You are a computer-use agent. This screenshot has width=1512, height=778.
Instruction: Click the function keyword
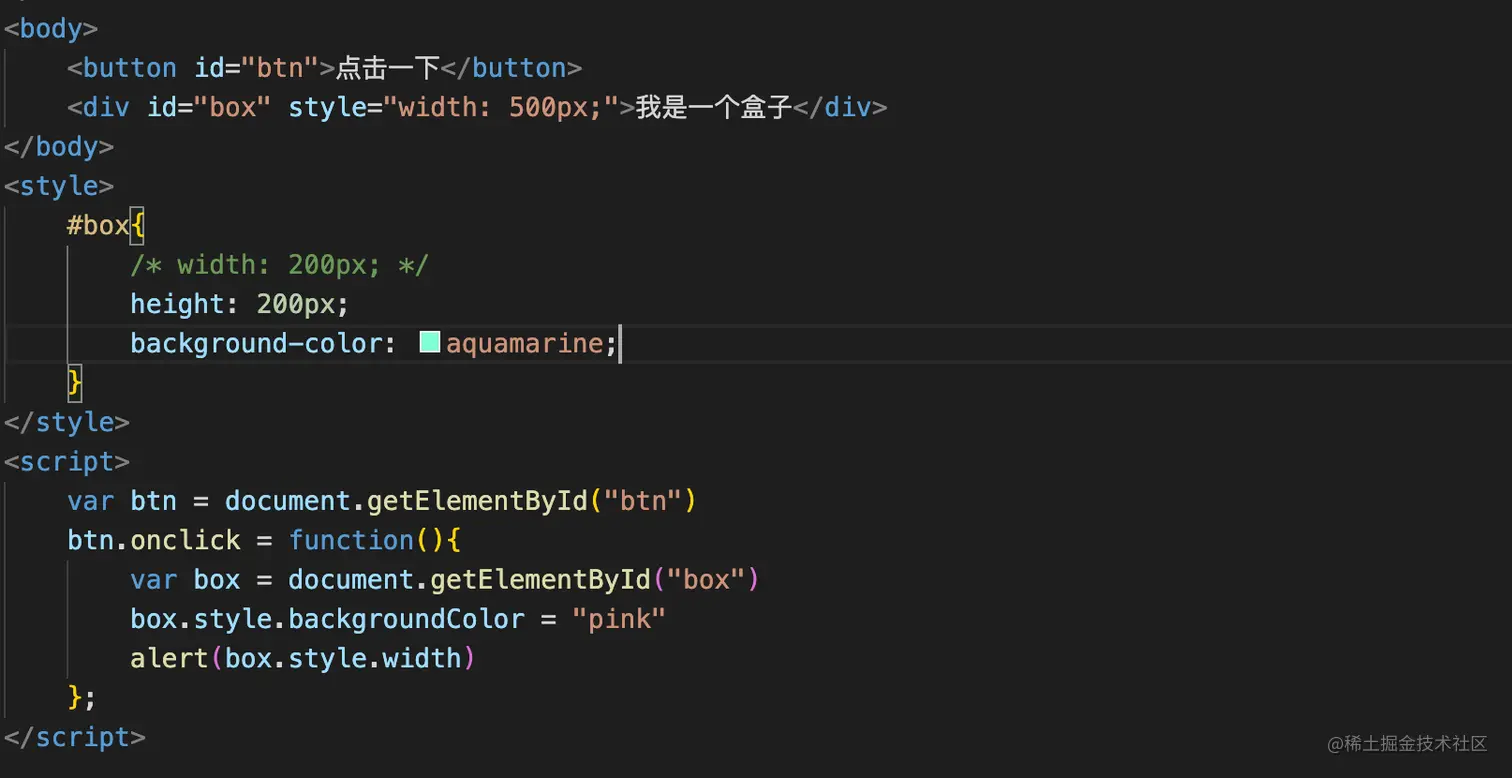[351, 540]
